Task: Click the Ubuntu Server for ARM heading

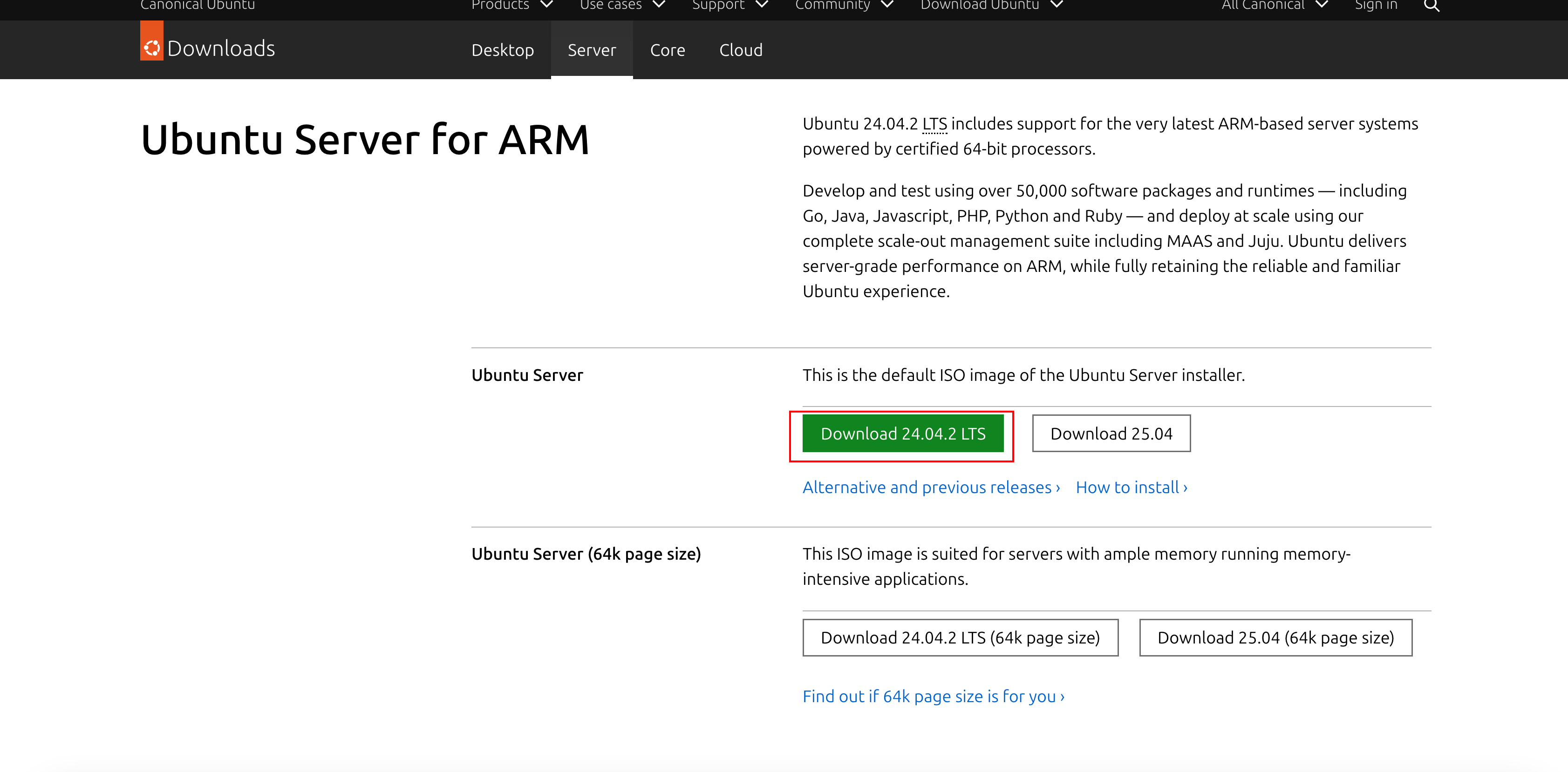Action: (365, 139)
